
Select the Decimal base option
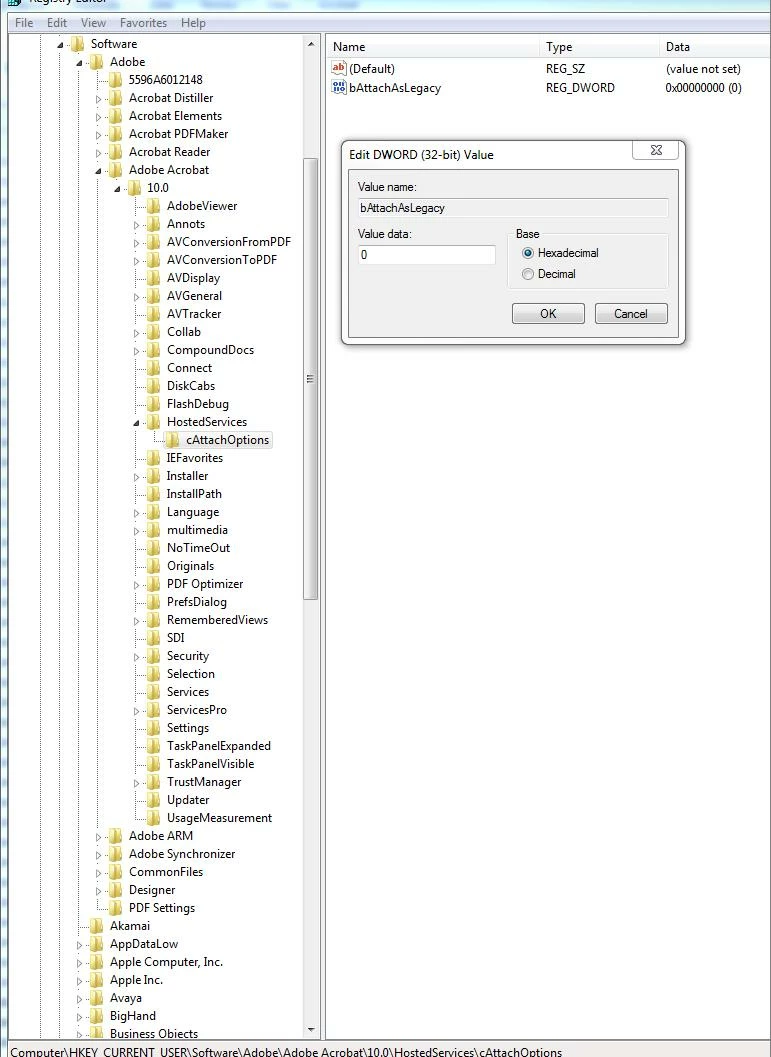coord(528,274)
